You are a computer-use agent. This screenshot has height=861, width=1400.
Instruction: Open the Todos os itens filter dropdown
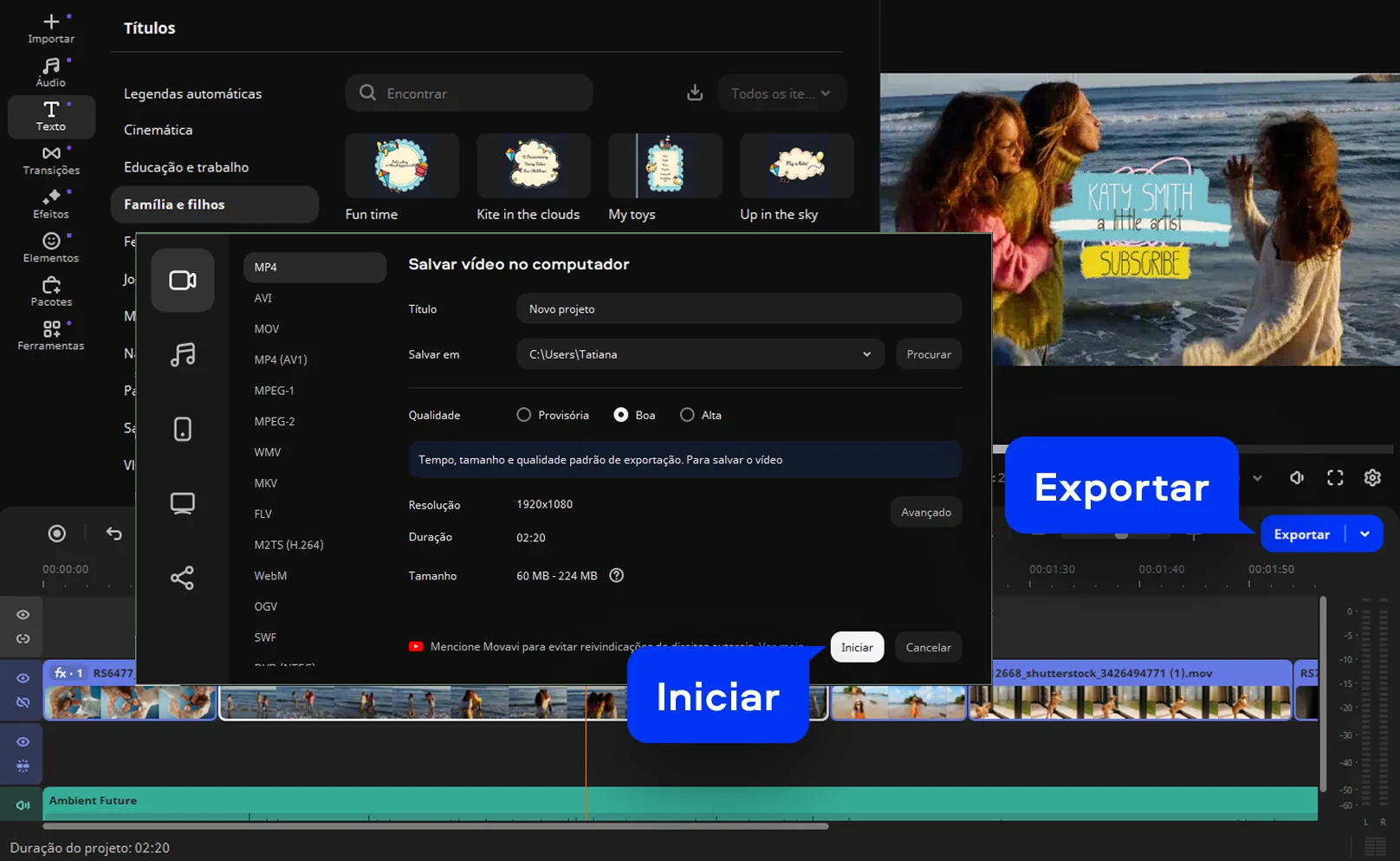point(781,94)
